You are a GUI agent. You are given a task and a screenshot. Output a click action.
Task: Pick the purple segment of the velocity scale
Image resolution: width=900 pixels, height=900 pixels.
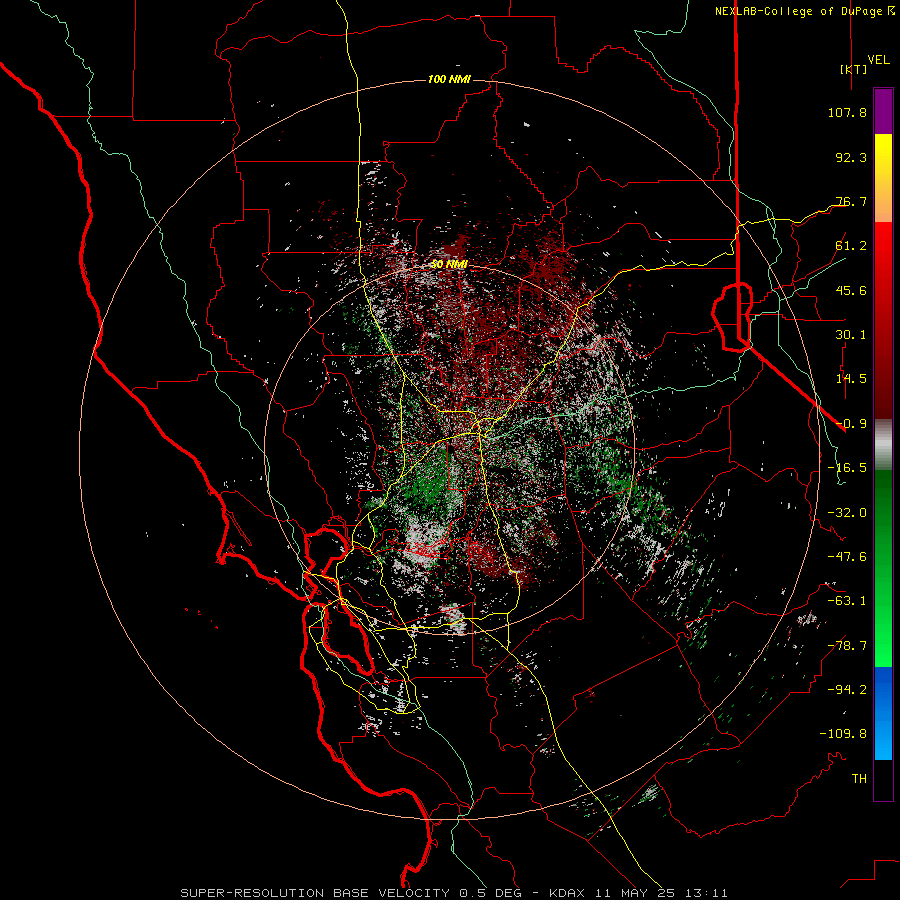tap(883, 111)
